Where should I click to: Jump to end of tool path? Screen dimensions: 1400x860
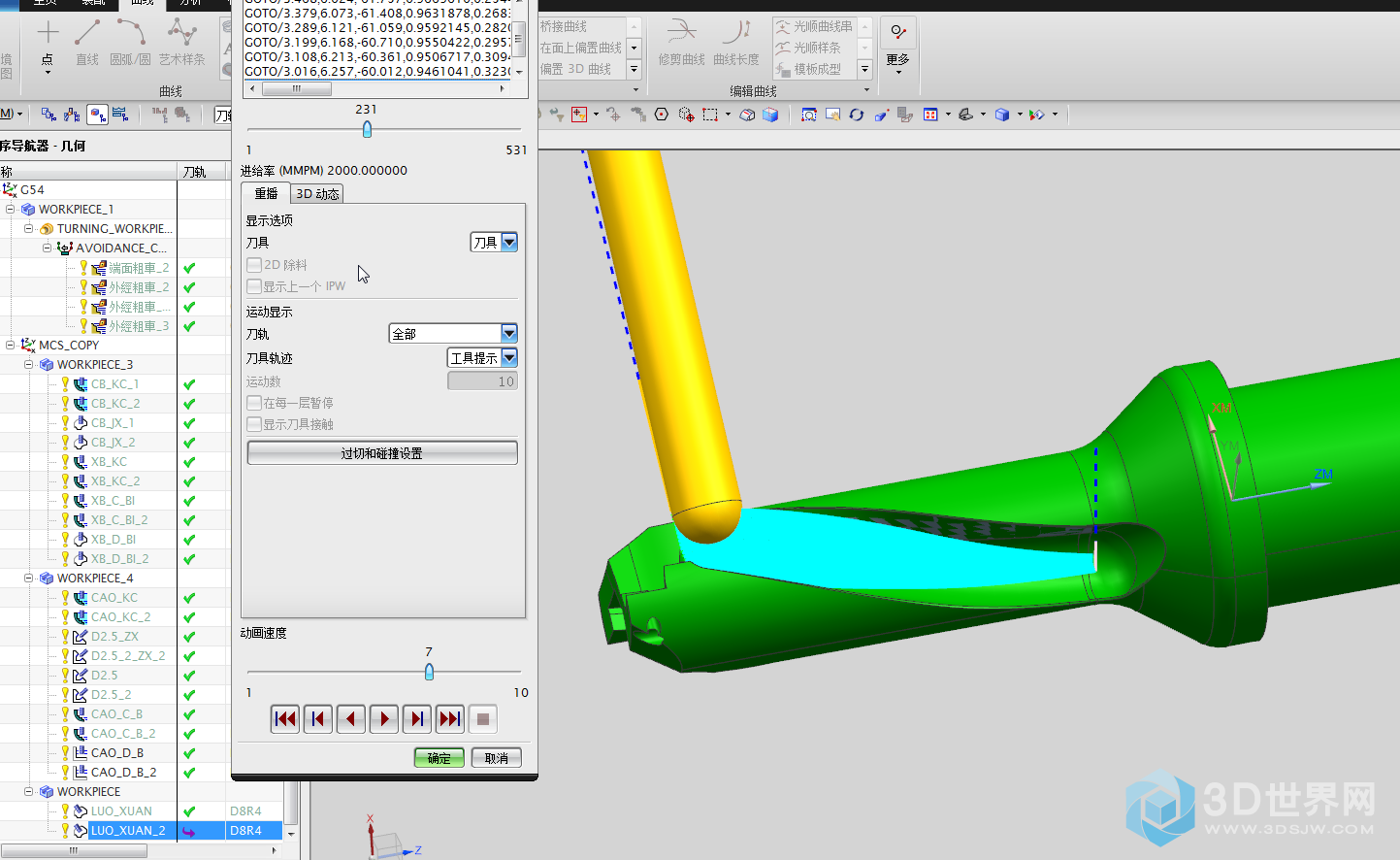[450, 719]
